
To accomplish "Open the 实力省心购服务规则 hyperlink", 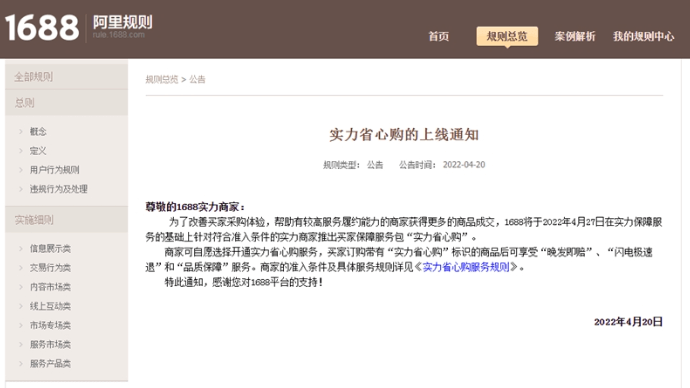I will 466,267.
